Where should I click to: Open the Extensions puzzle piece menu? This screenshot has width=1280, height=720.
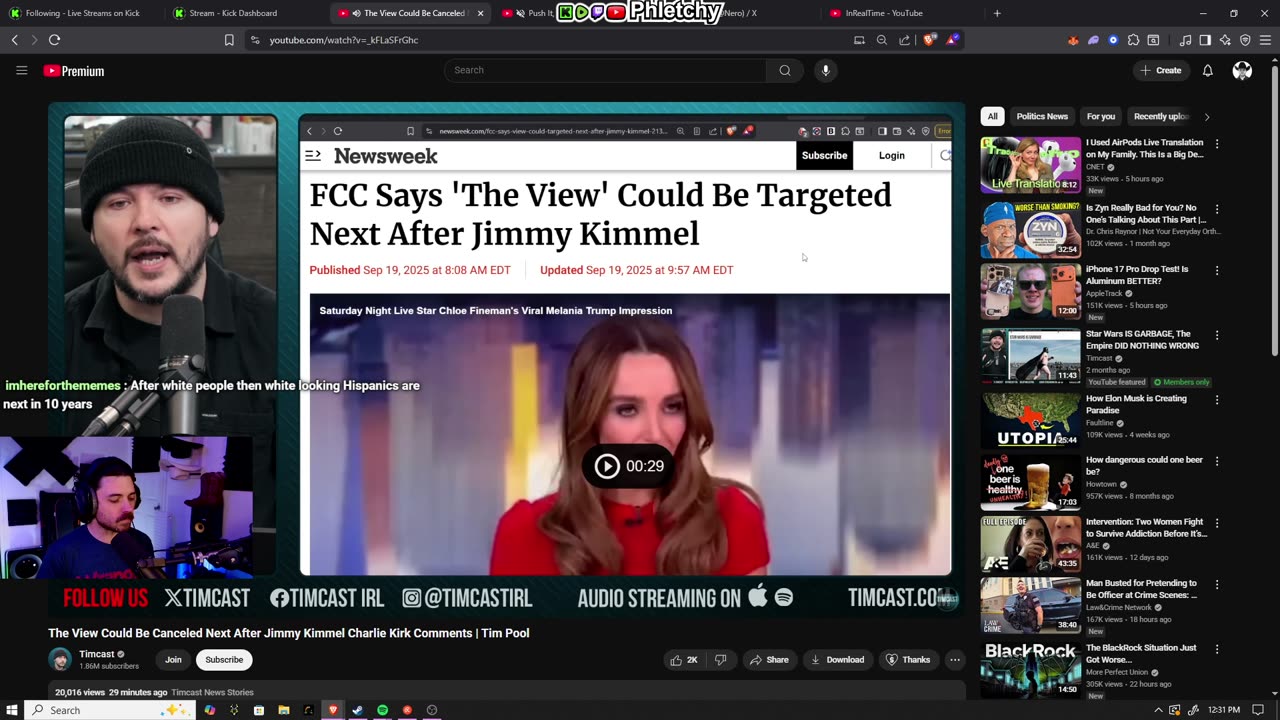[1133, 40]
